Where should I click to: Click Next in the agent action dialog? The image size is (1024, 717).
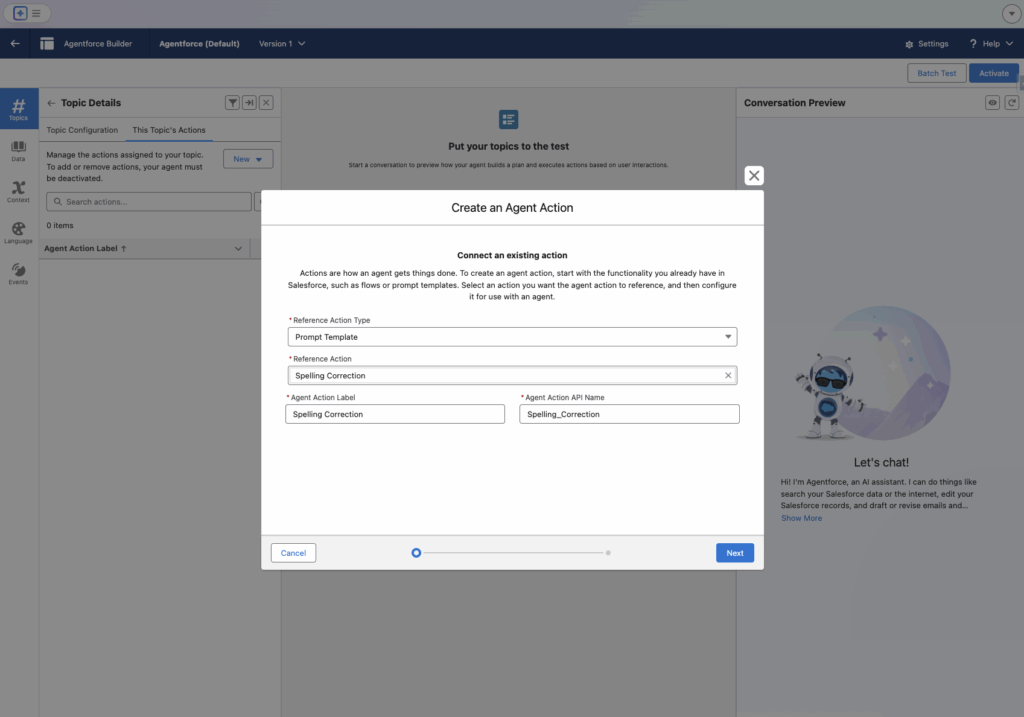735,553
